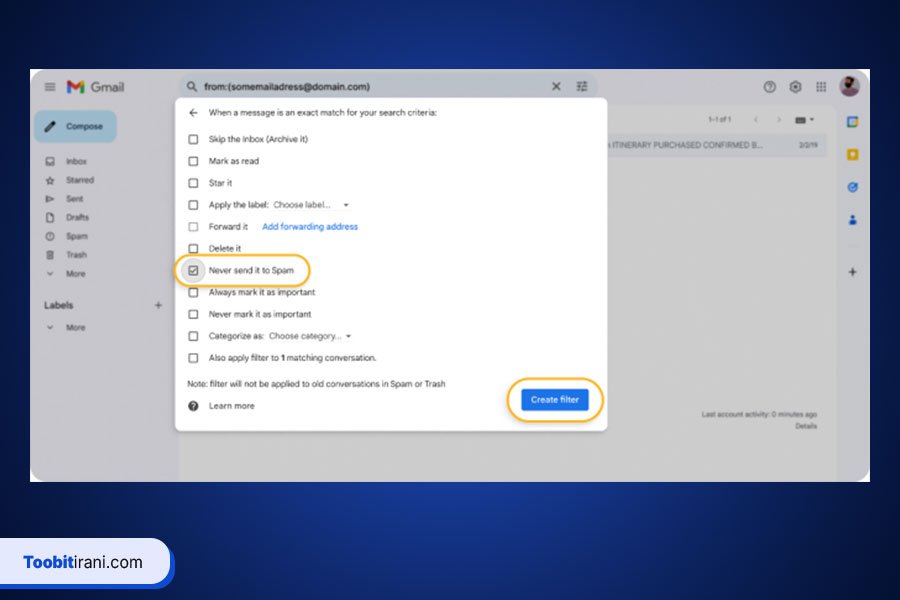Click the Create filter button
Screen dimensions: 900x600
[554, 400]
